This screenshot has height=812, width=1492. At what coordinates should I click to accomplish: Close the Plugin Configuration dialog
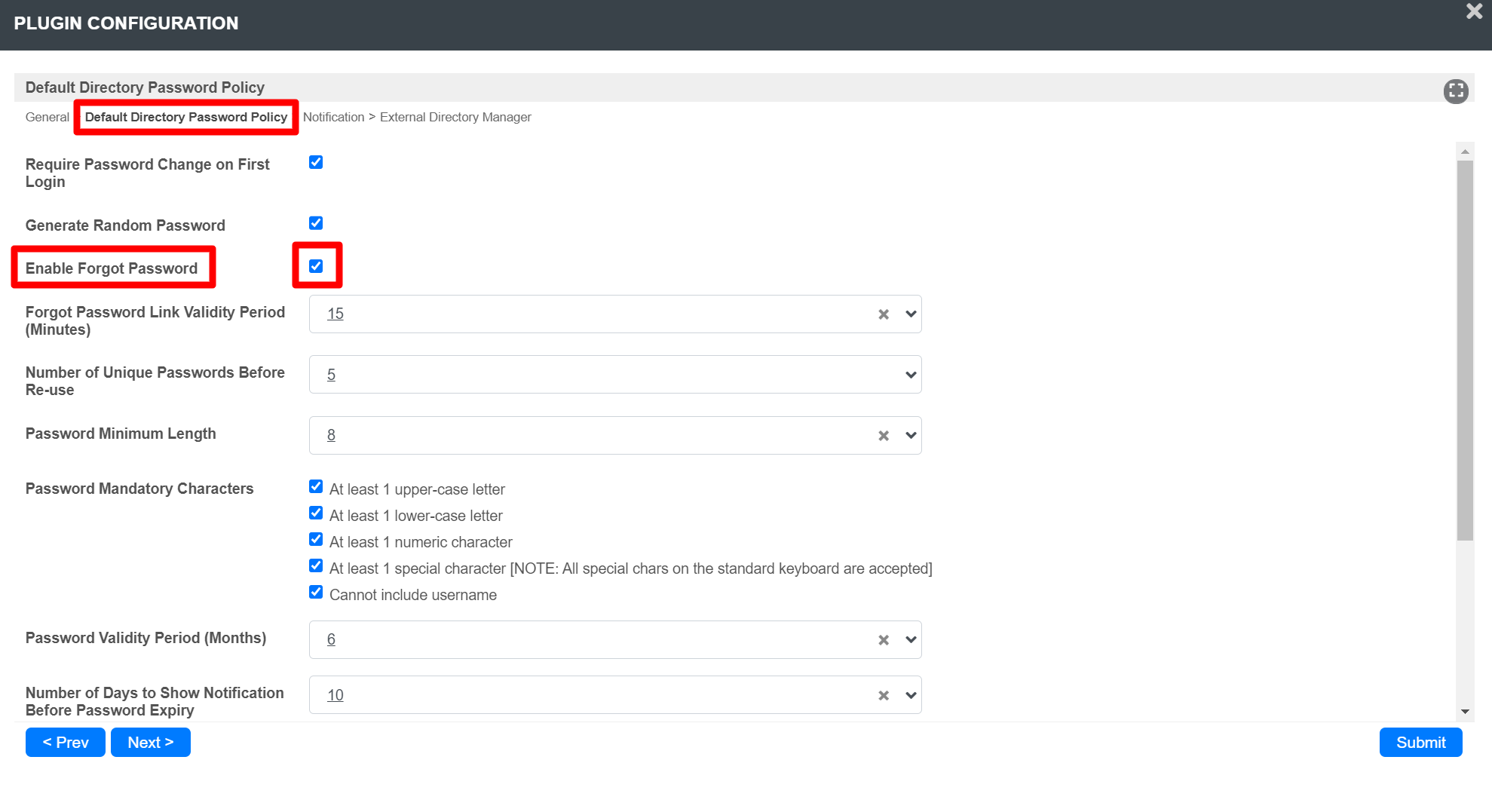click(1474, 11)
